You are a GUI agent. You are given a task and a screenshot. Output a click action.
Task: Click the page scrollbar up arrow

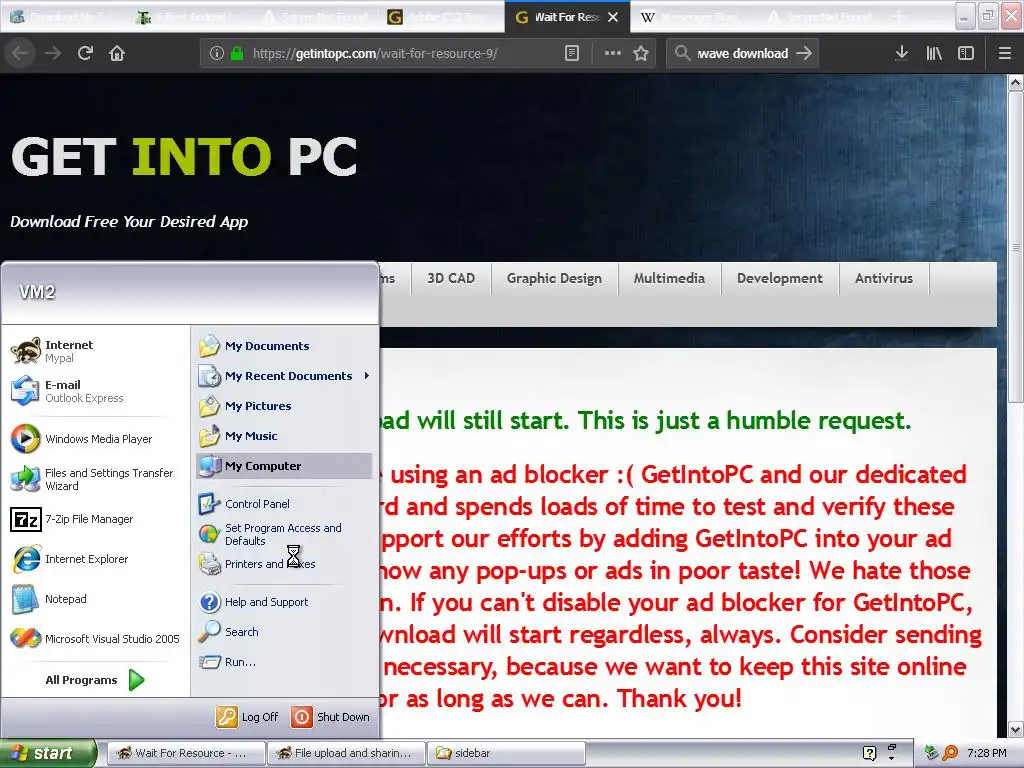(1015, 83)
